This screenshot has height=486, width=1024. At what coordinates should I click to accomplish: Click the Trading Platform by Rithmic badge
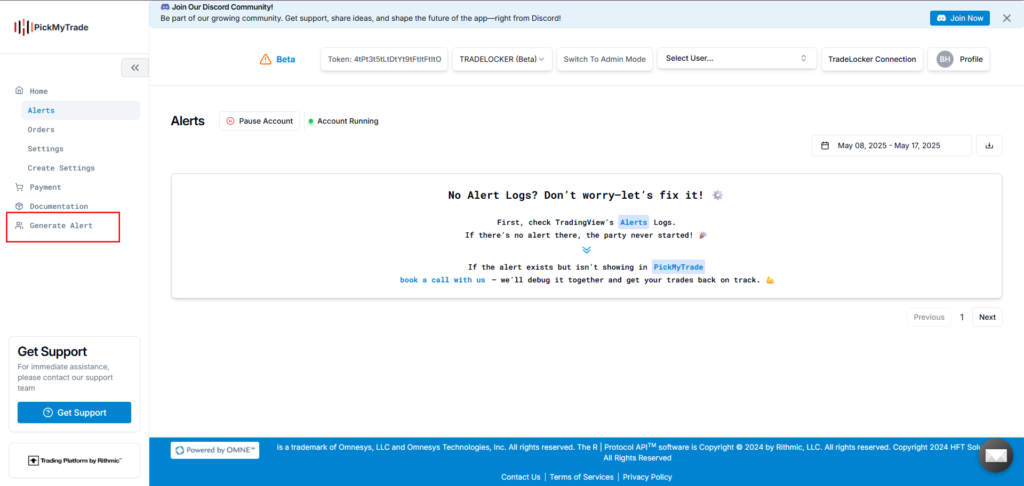tap(74, 461)
